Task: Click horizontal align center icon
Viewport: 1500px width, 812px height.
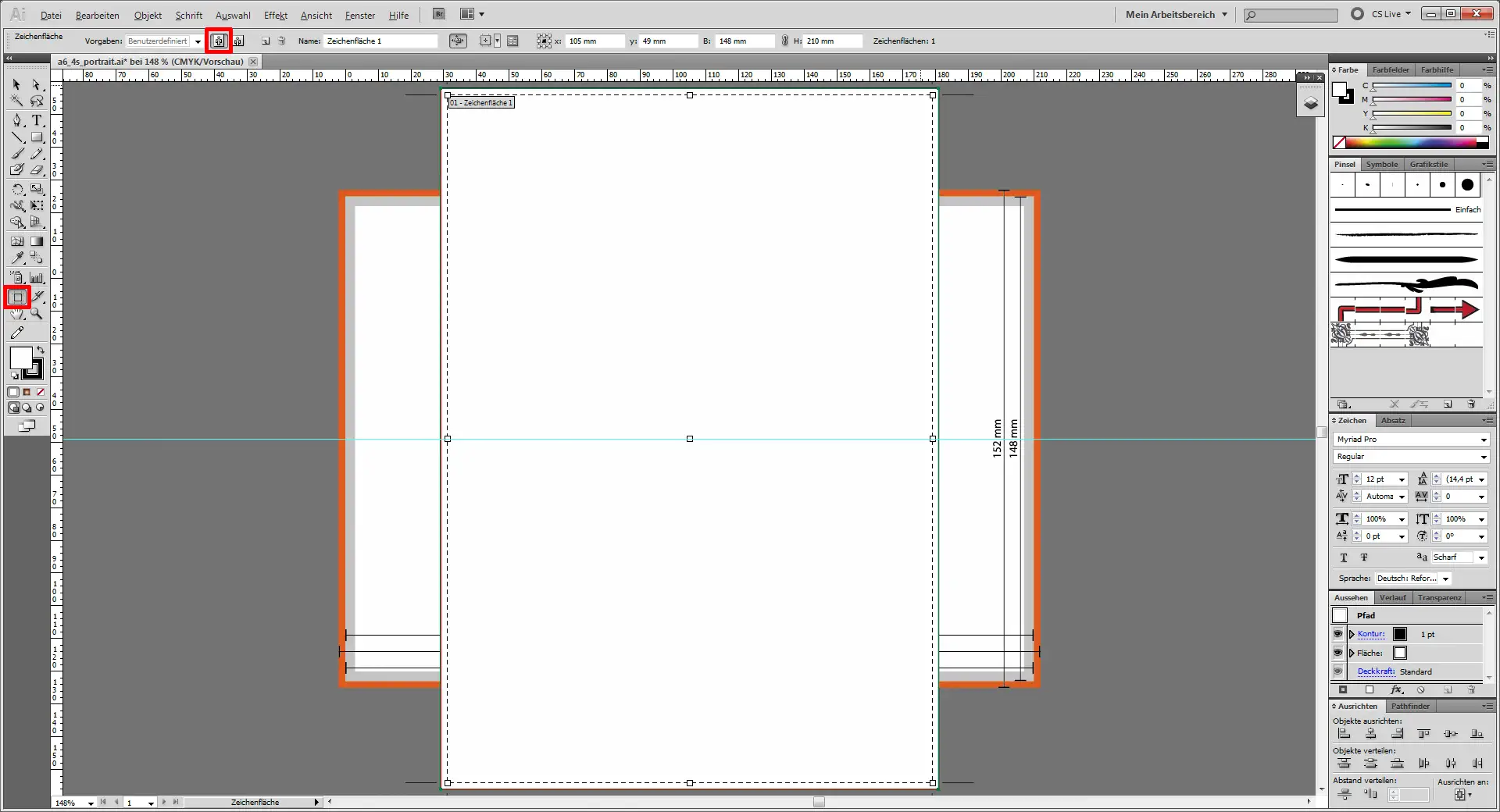Action: (1370, 734)
